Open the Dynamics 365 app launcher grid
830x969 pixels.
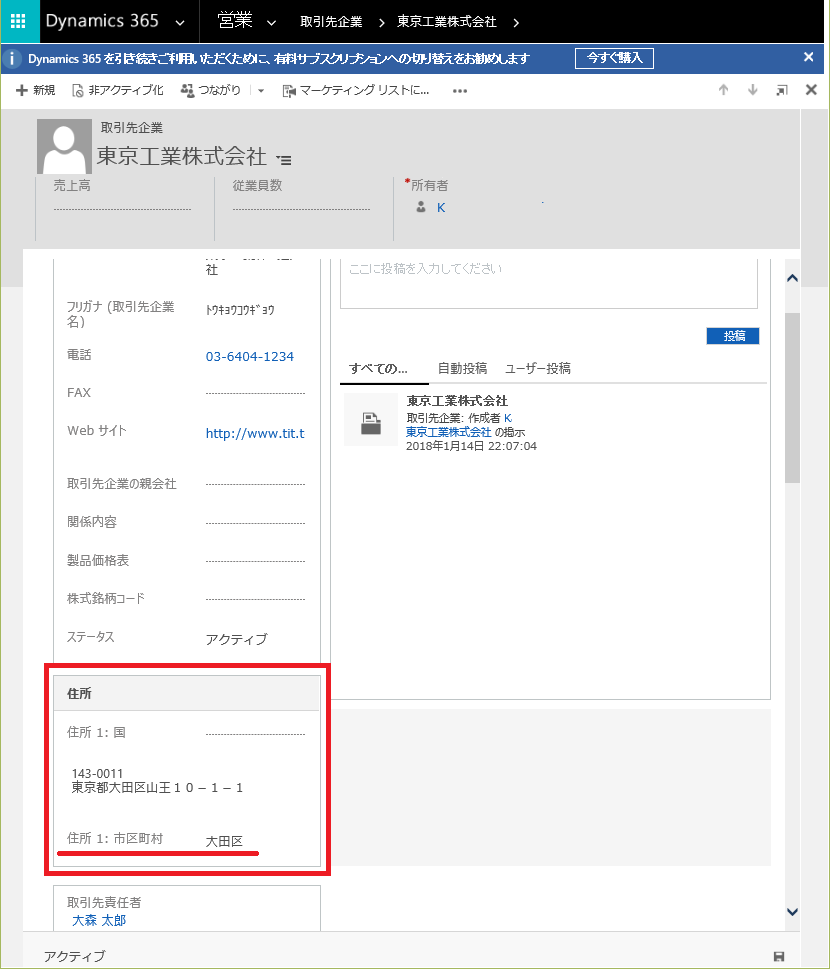(x=19, y=21)
